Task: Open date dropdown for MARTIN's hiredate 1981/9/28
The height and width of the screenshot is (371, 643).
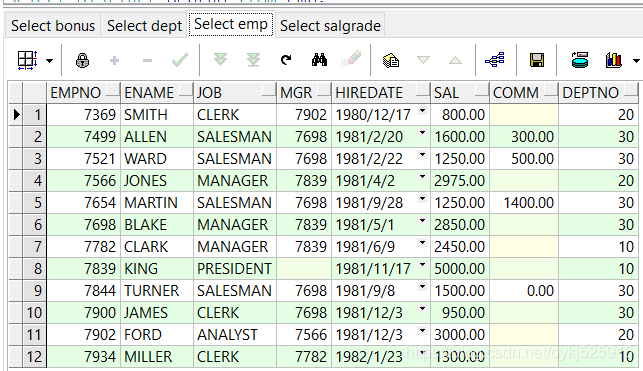Action: tap(422, 199)
